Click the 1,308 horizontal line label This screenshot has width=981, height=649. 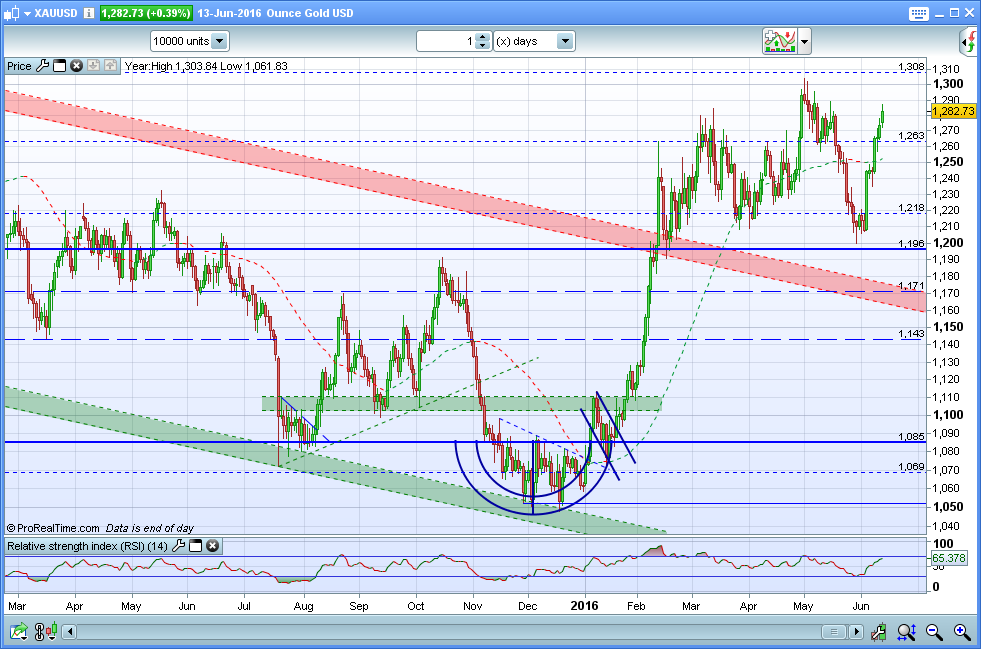coord(911,67)
